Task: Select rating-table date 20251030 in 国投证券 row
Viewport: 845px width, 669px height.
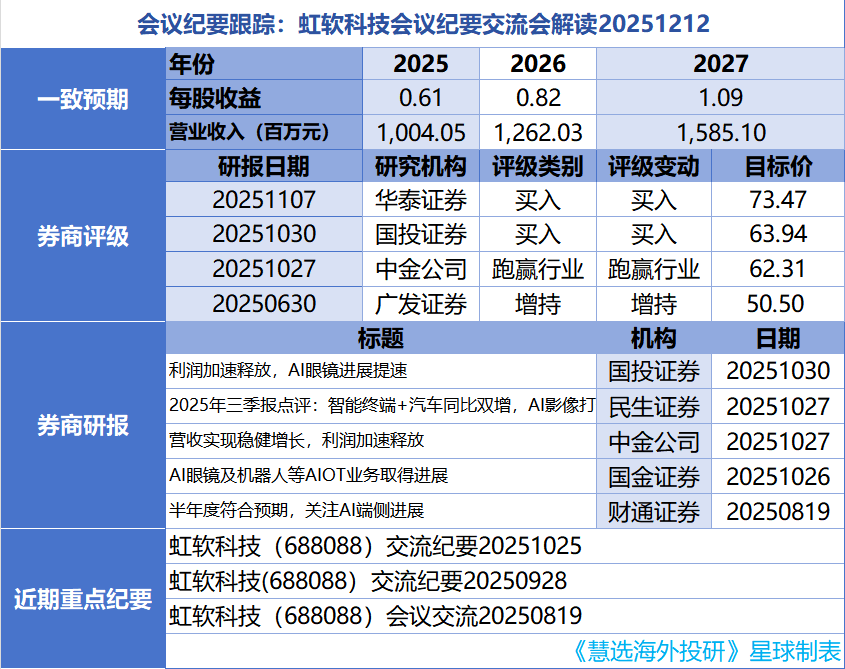Action: click(264, 234)
